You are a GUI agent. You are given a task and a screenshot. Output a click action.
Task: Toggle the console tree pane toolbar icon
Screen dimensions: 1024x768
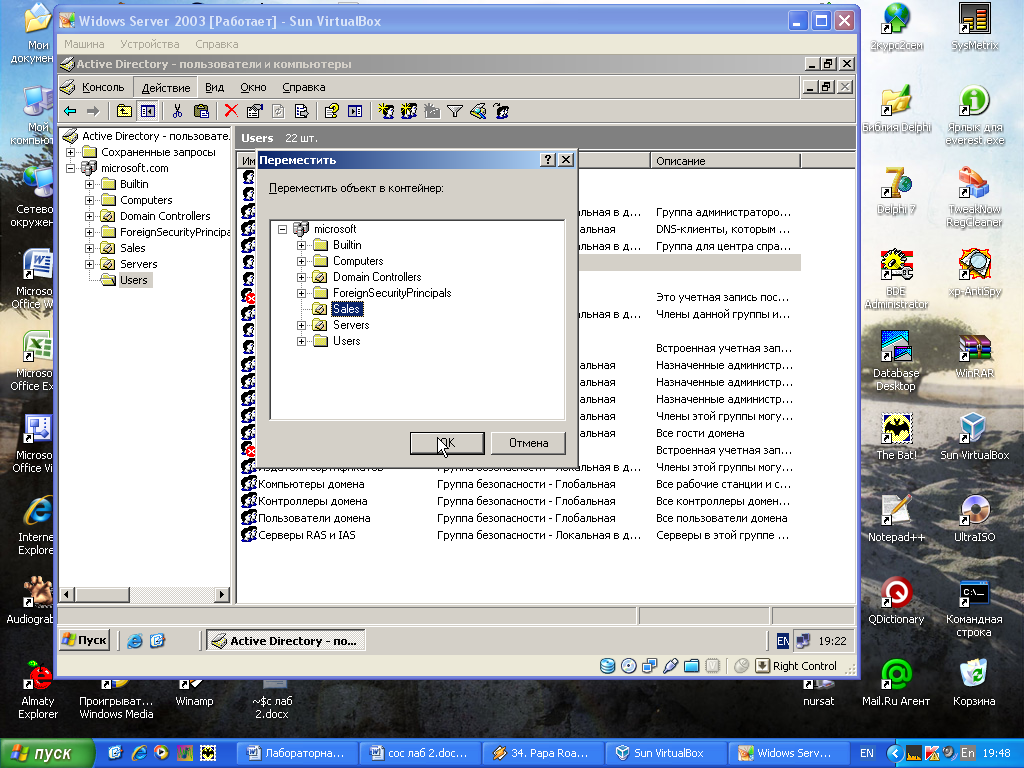(148, 112)
